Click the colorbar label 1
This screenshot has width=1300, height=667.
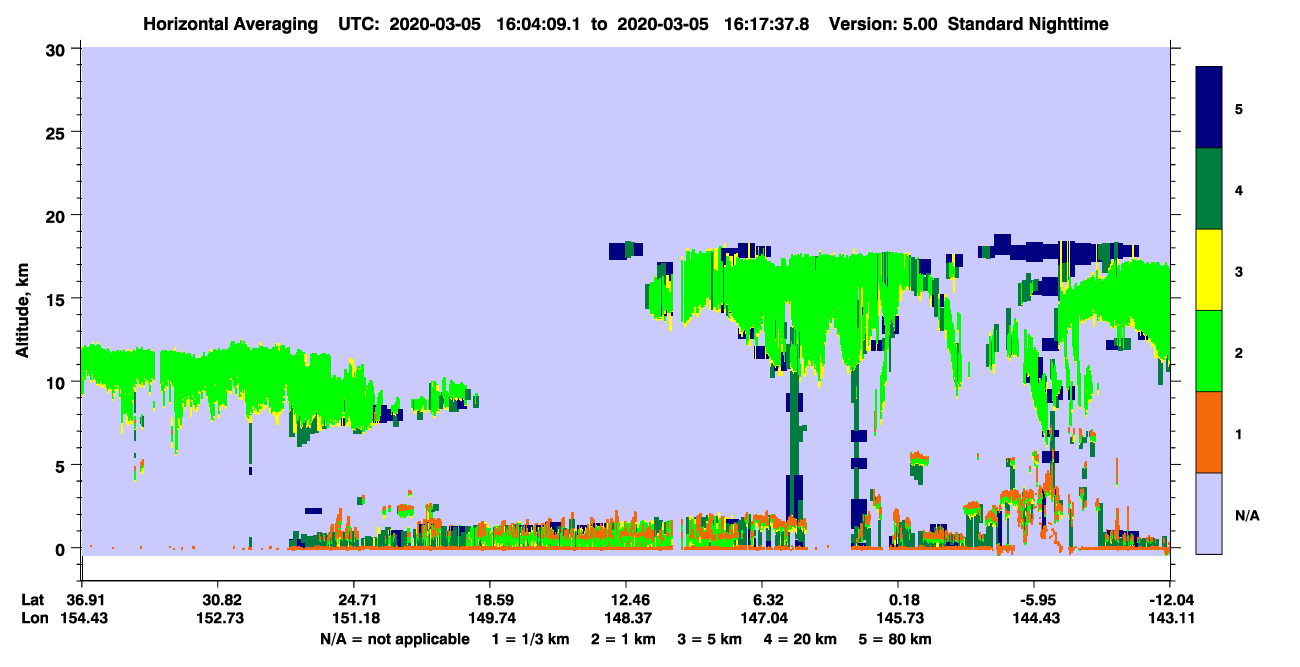pos(1239,434)
